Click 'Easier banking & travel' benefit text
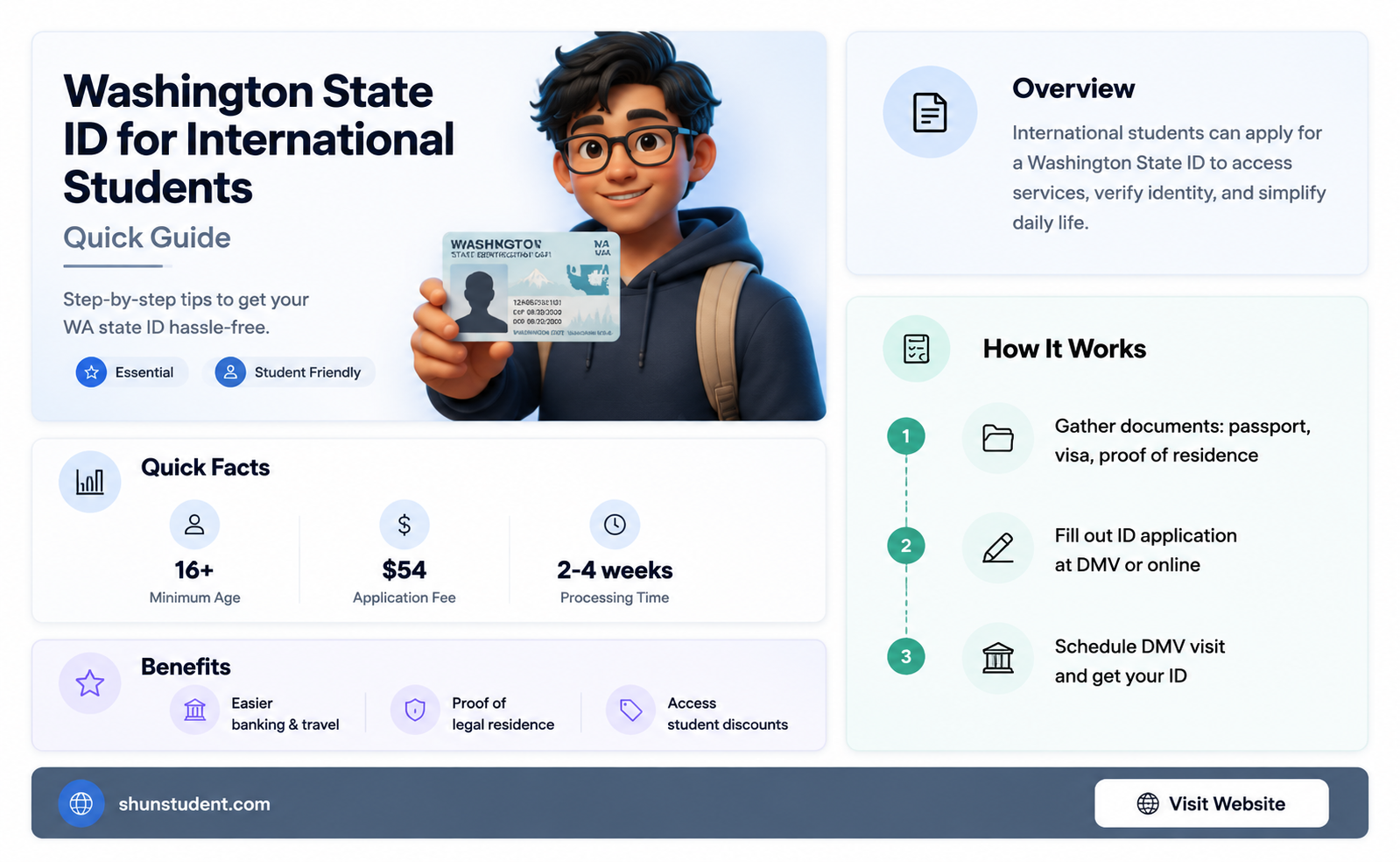Image resolution: width=1400 pixels, height=862 pixels. pos(285,714)
